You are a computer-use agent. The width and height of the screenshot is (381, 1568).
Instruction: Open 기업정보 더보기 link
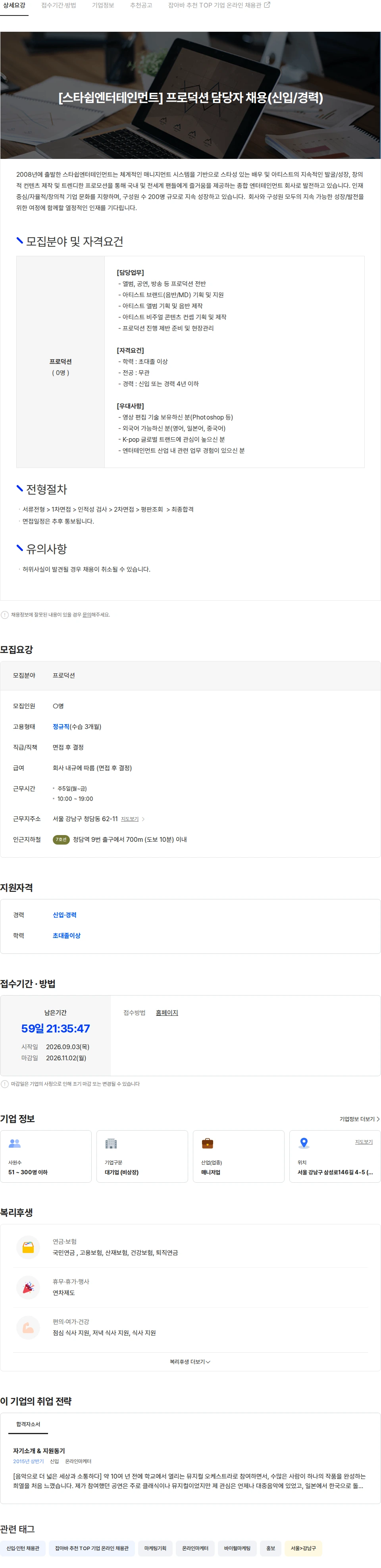click(x=359, y=1119)
